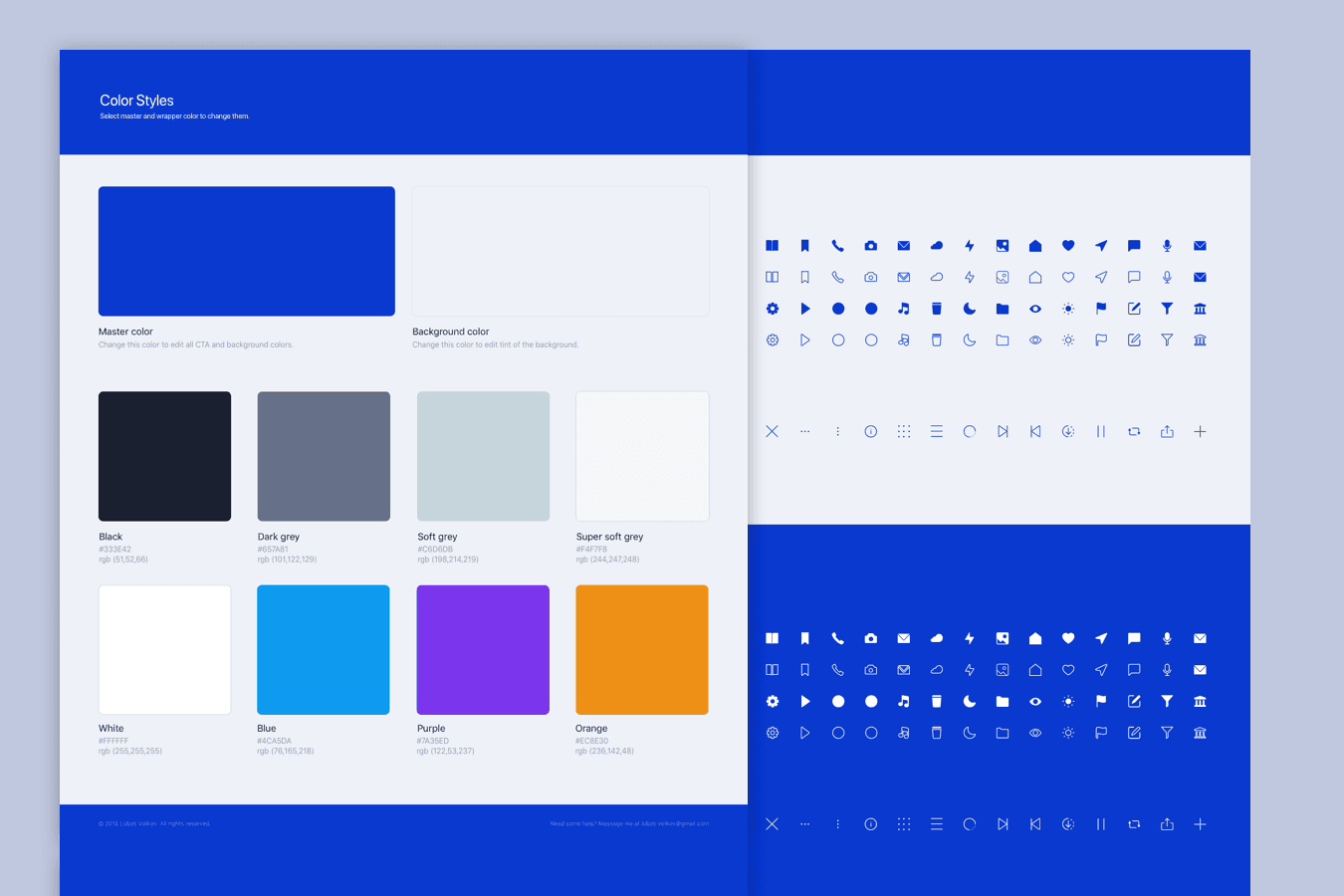Image resolution: width=1344 pixels, height=896 pixels.
Task: Click the filled trash bin icon in the light panel
Action: click(937, 309)
